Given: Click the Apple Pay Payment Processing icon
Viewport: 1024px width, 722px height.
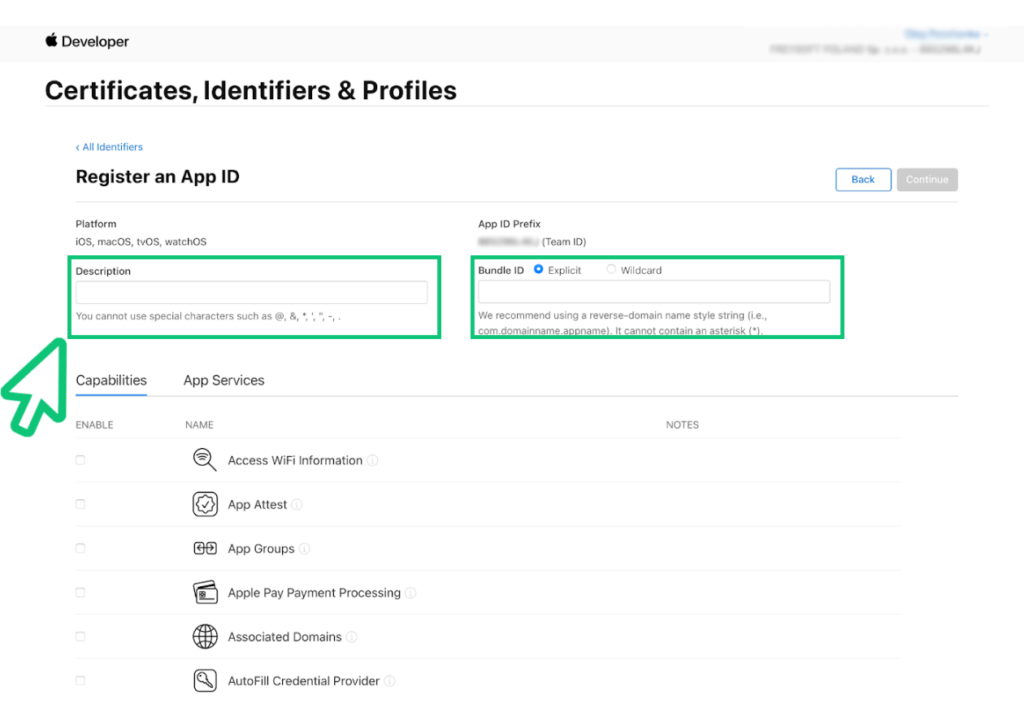Looking at the screenshot, I should [x=204, y=592].
